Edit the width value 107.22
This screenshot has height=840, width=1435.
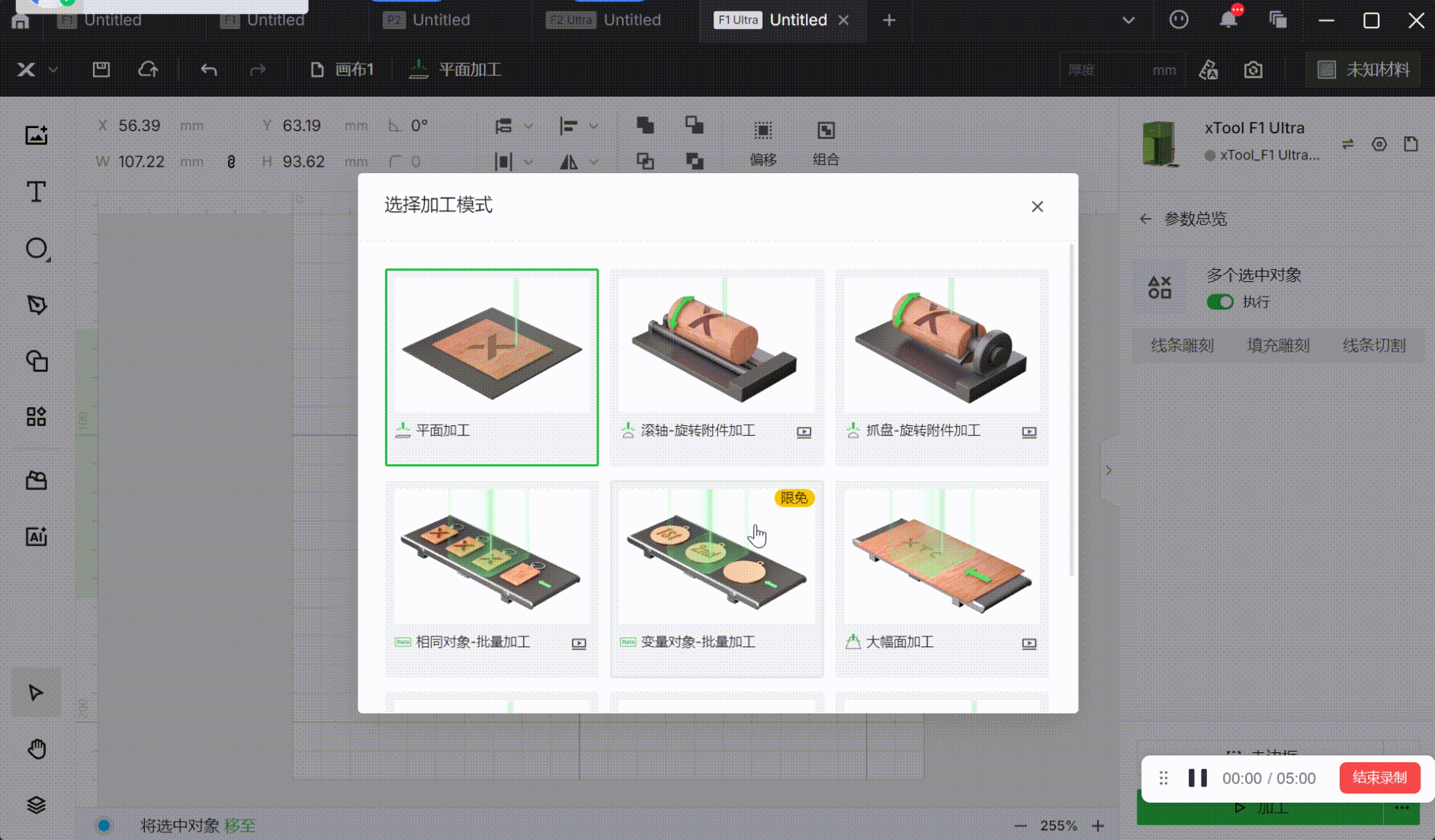coord(141,162)
